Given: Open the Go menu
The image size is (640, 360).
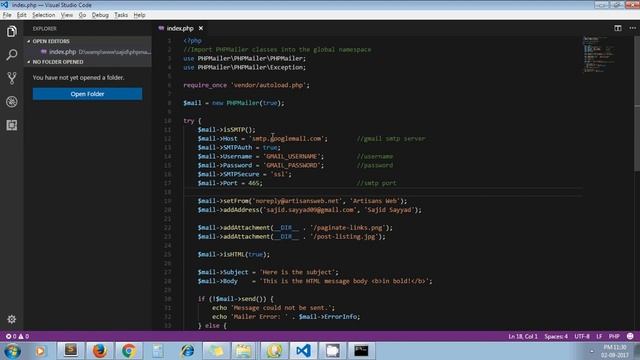Looking at the screenshot, I should pyautogui.click(x=82, y=15).
